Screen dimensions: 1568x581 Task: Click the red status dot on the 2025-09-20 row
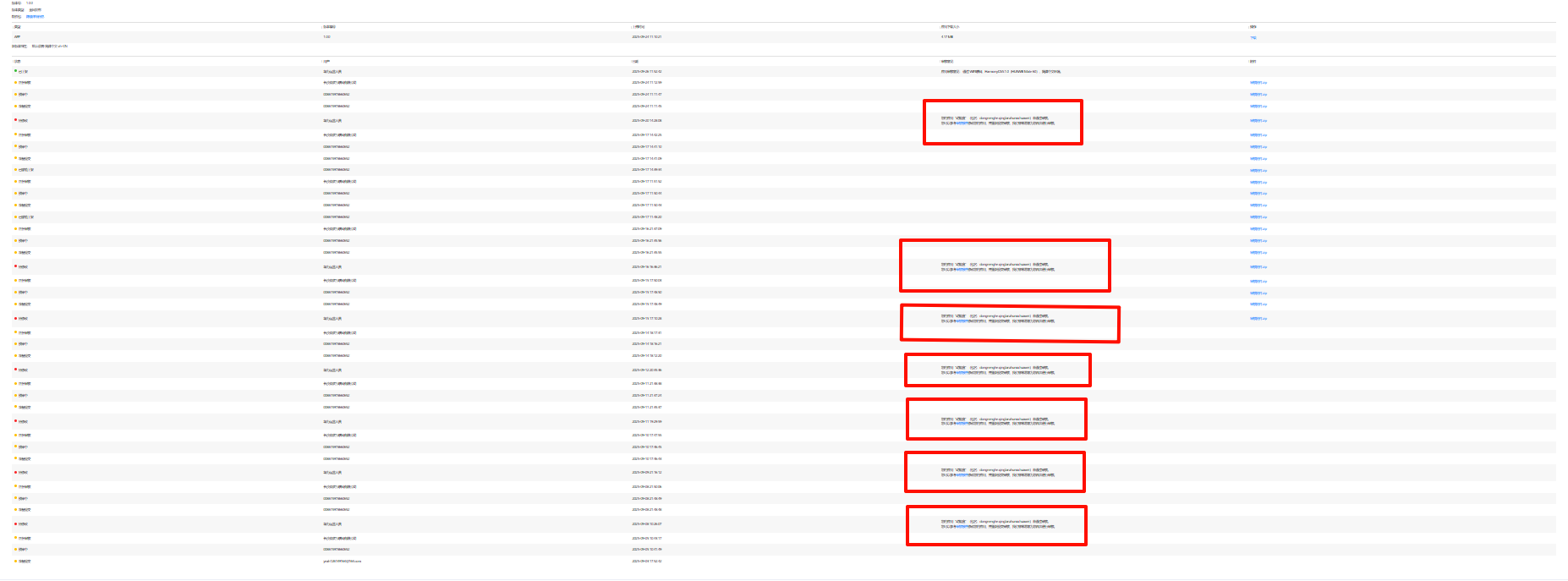(15, 120)
